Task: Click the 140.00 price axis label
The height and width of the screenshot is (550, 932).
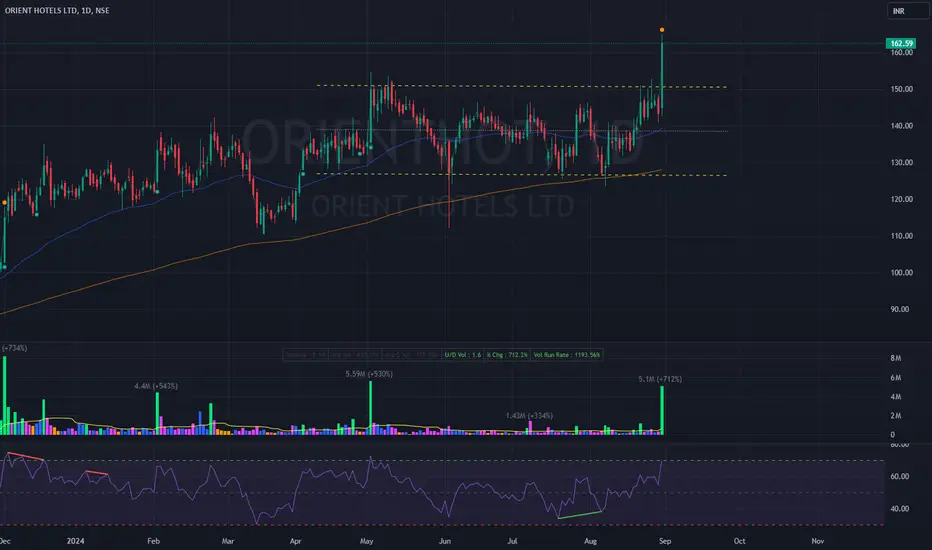Action: click(x=901, y=126)
